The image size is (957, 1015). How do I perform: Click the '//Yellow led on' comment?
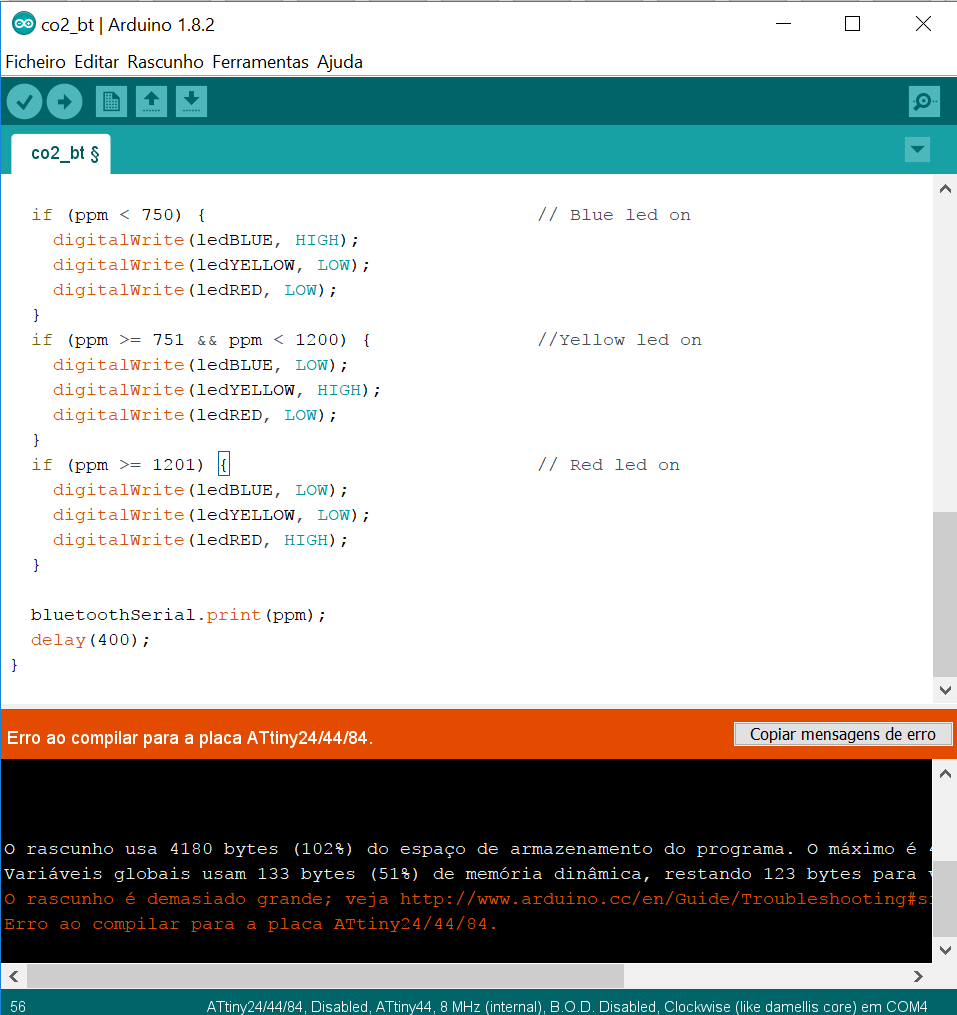(x=620, y=340)
